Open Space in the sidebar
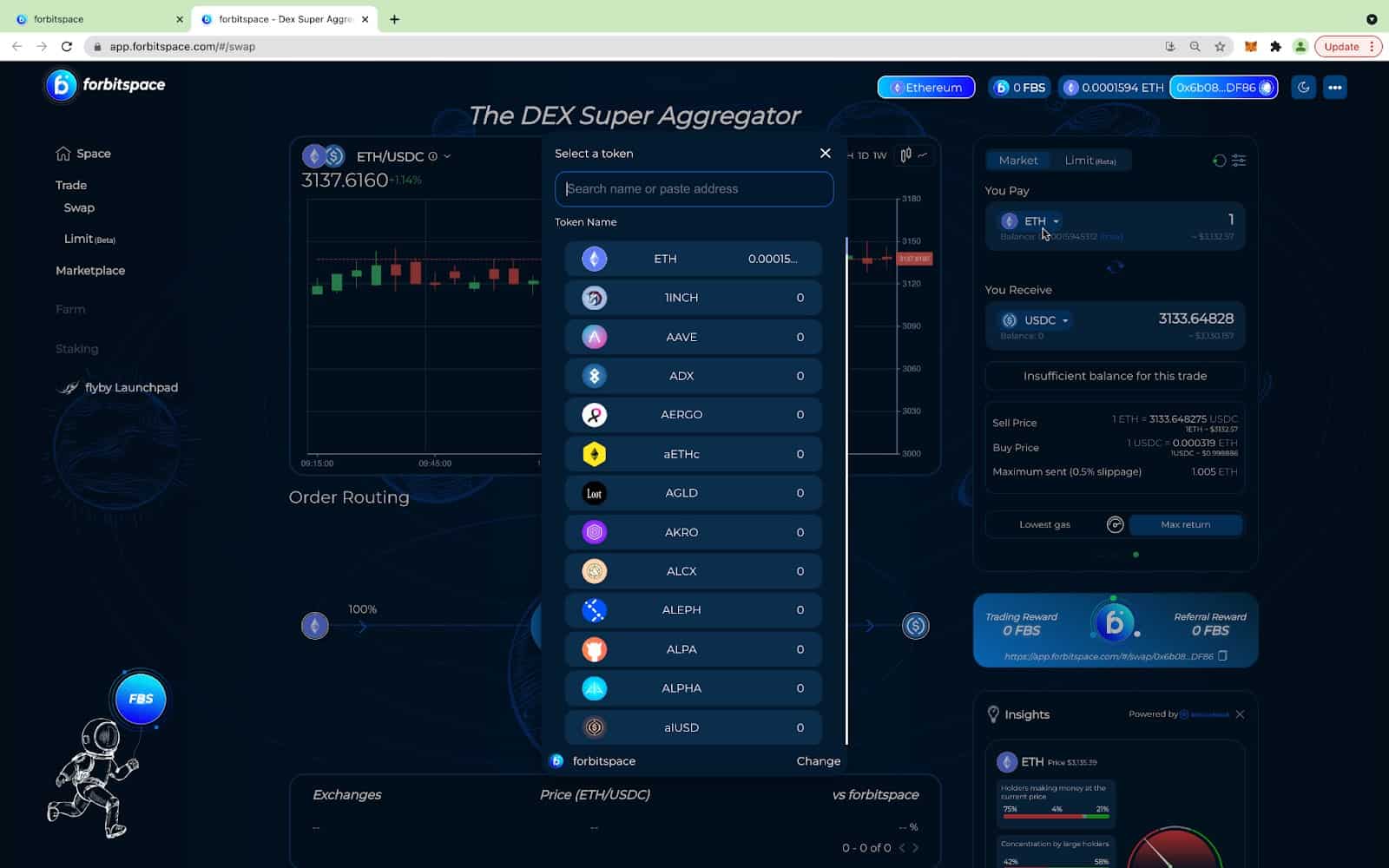1389x868 pixels. (x=83, y=154)
